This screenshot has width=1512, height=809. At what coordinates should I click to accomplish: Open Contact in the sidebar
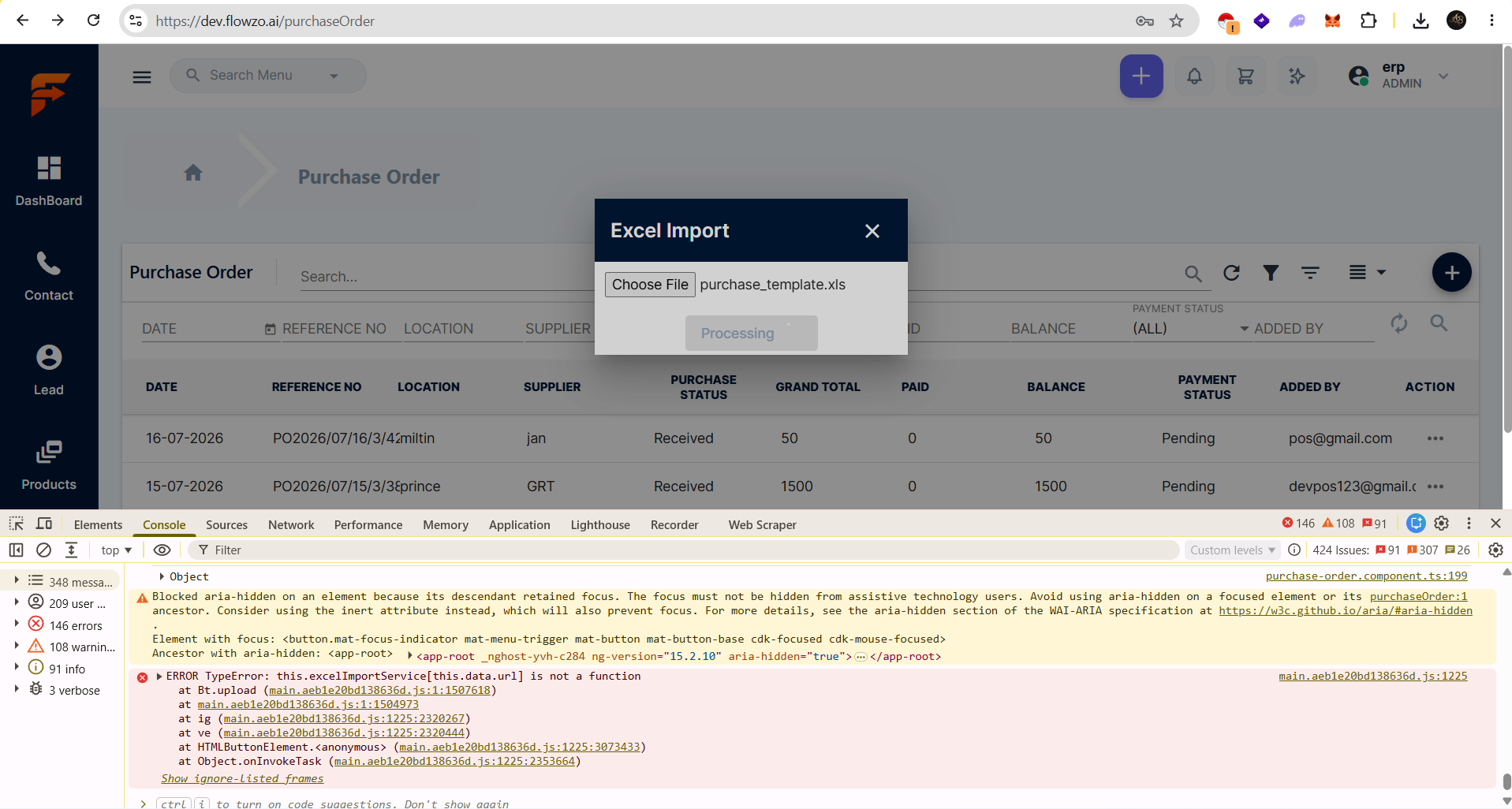(x=49, y=276)
